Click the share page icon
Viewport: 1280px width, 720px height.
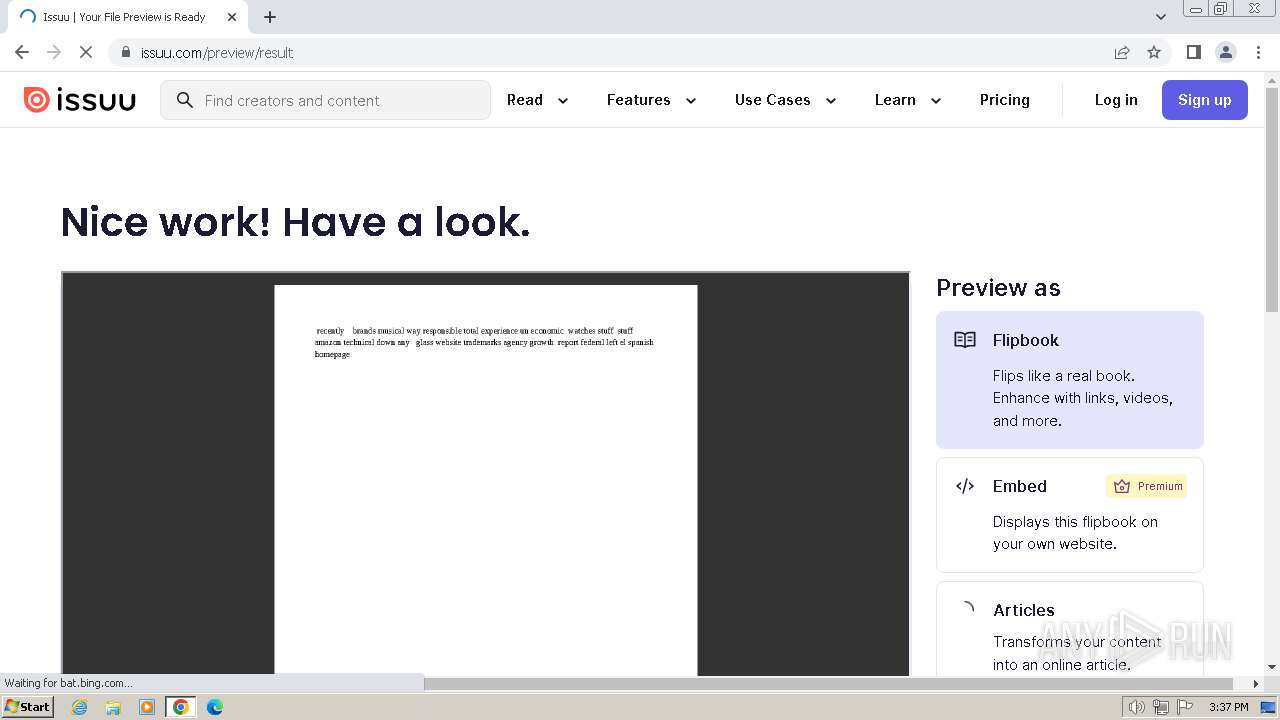(1122, 52)
